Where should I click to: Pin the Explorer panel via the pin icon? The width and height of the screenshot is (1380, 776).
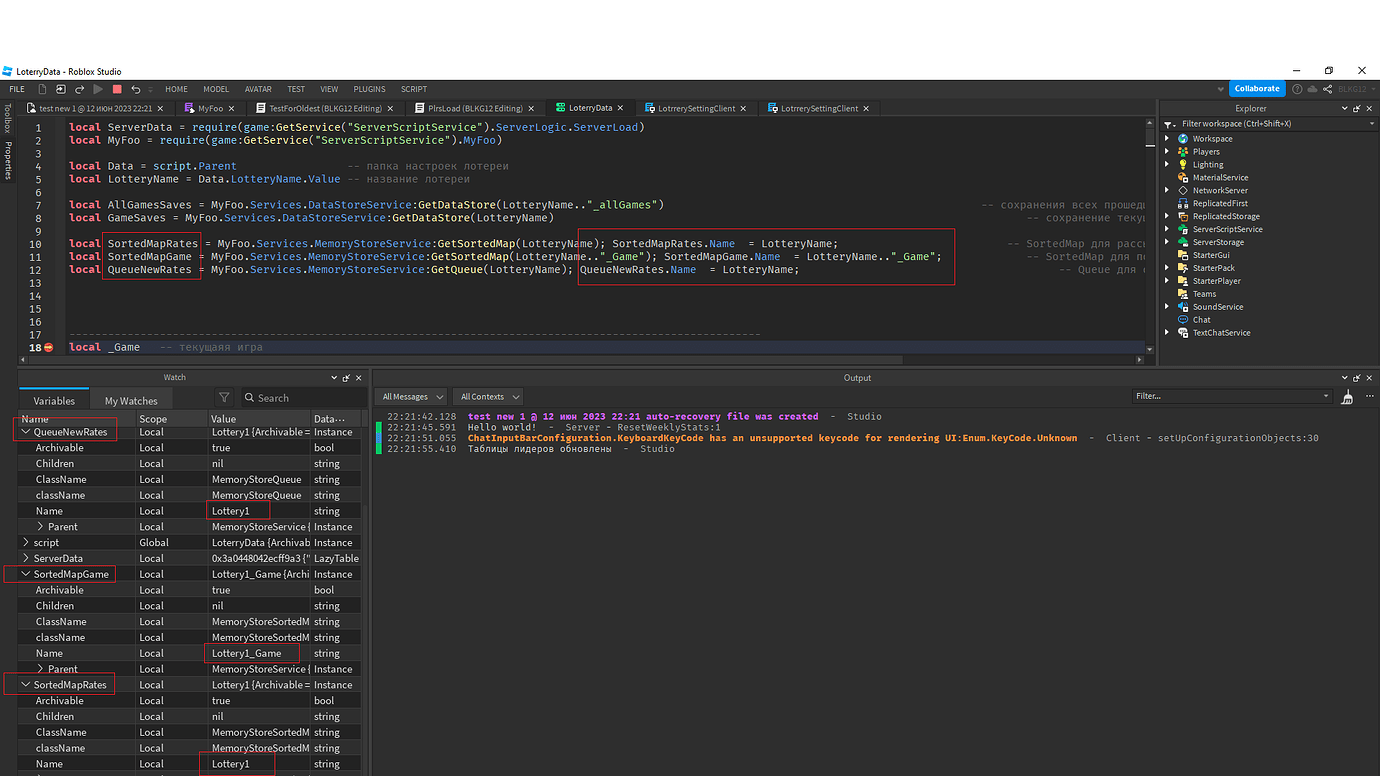tap(1356, 108)
